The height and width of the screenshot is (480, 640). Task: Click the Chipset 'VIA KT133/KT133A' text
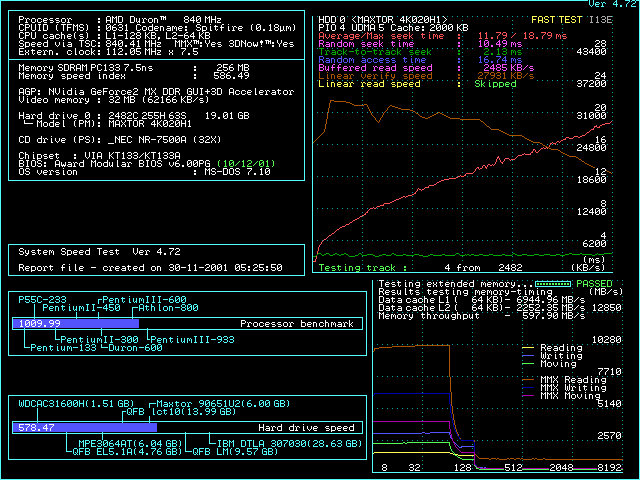132,156
